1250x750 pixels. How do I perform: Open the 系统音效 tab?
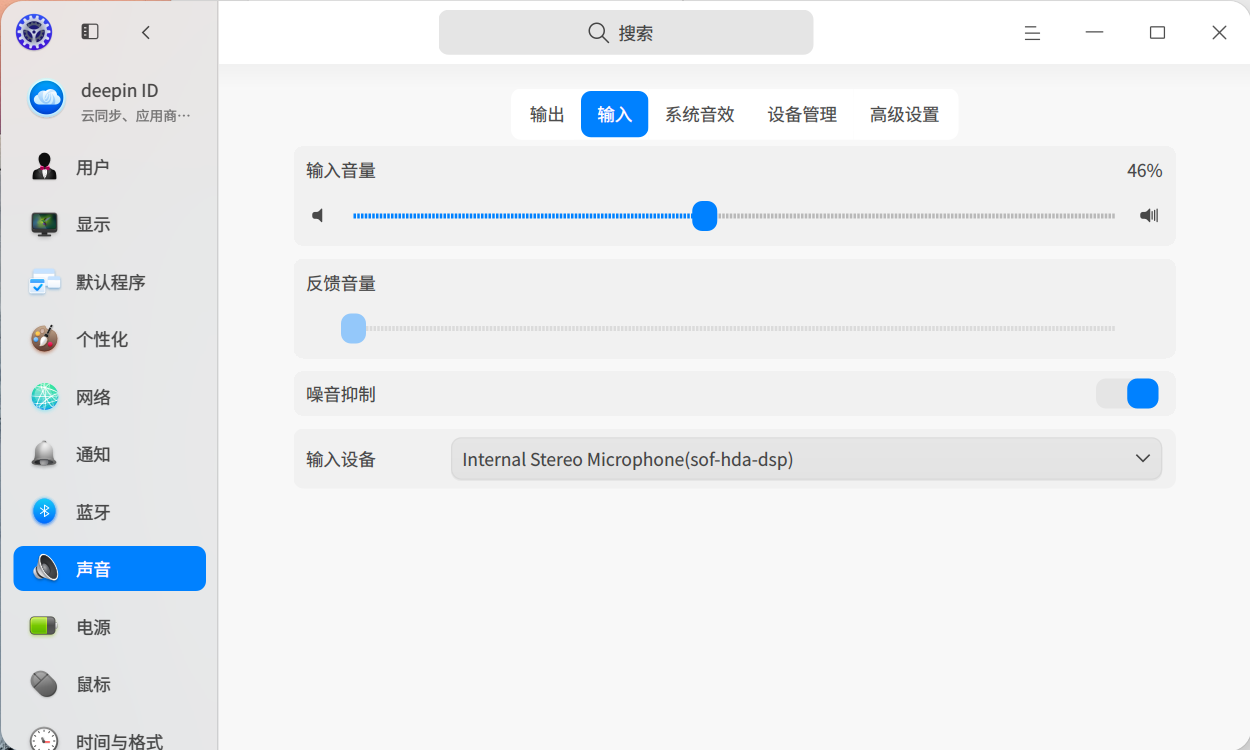[x=700, y=114]
